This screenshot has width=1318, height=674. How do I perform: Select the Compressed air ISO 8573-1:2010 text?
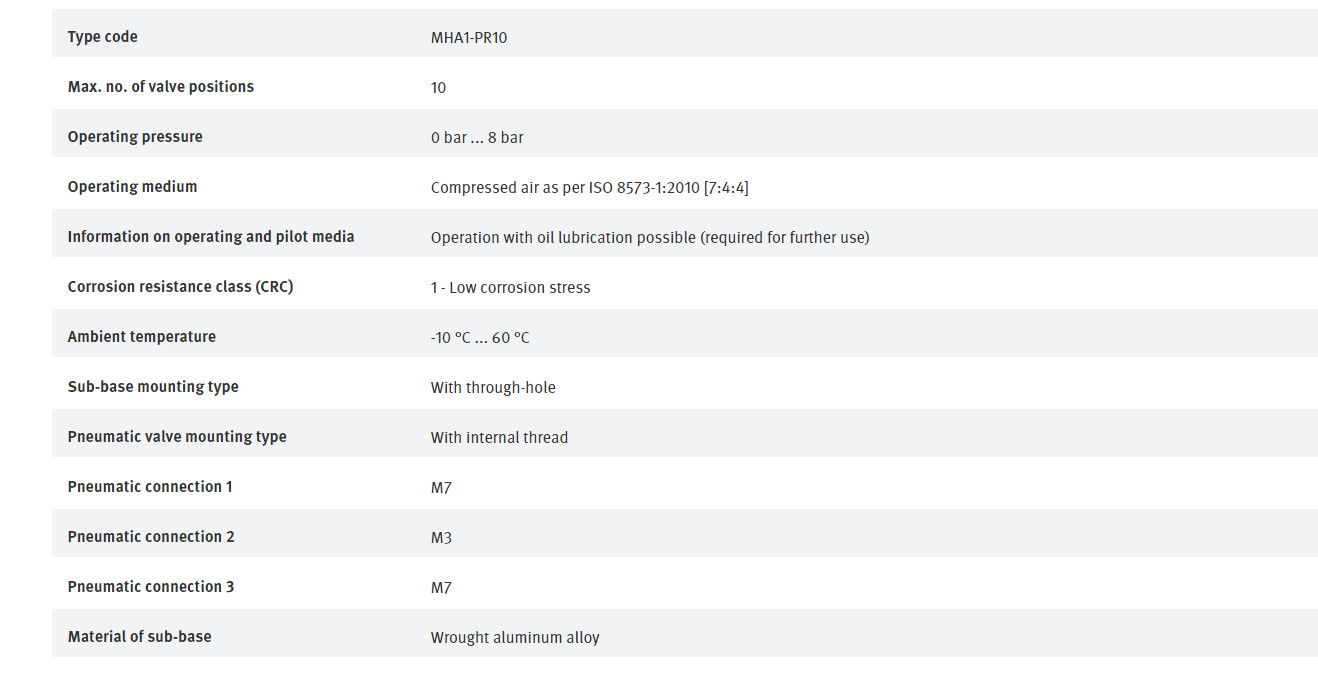click(590, 188)
